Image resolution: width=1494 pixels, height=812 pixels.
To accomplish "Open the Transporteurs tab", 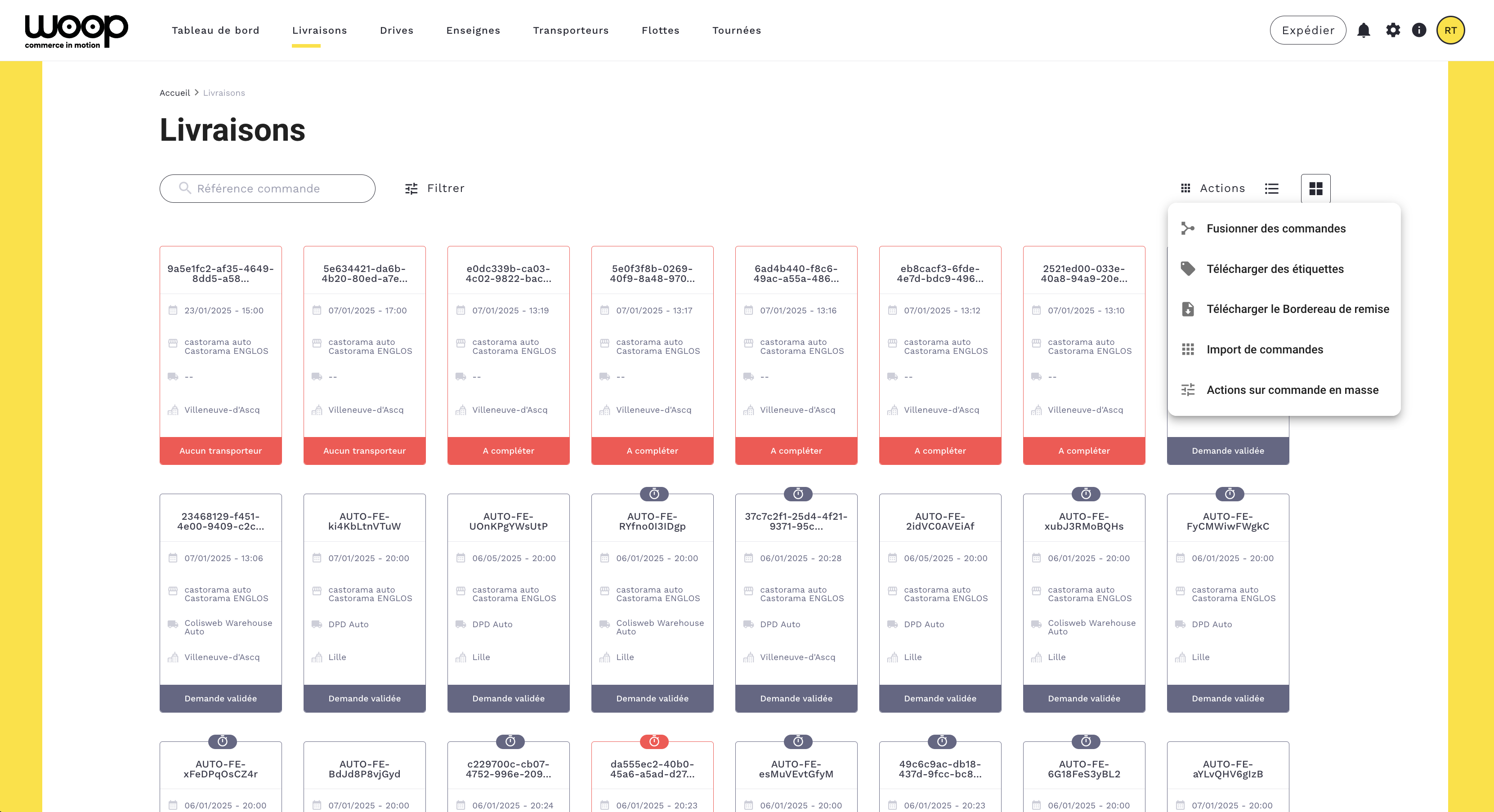I will [x=571, y=30].
